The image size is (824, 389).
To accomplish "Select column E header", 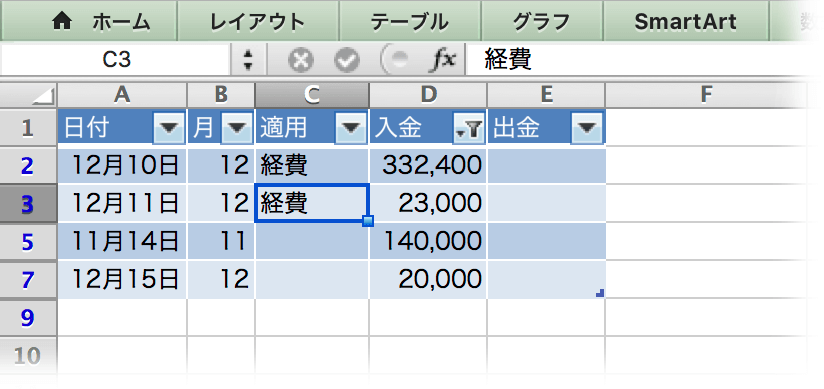I will click(547, 95).
